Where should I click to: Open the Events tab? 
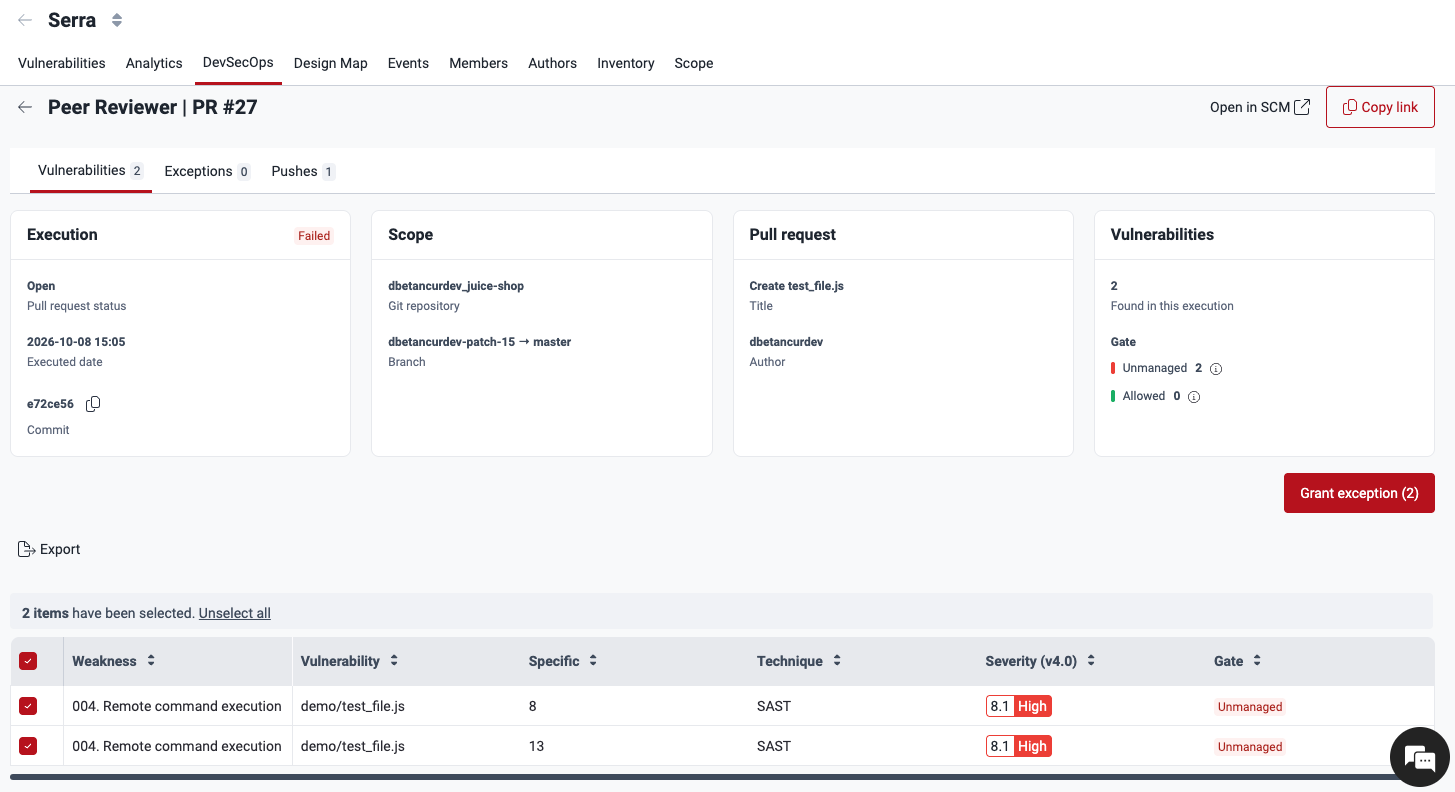tap(408, 63)
